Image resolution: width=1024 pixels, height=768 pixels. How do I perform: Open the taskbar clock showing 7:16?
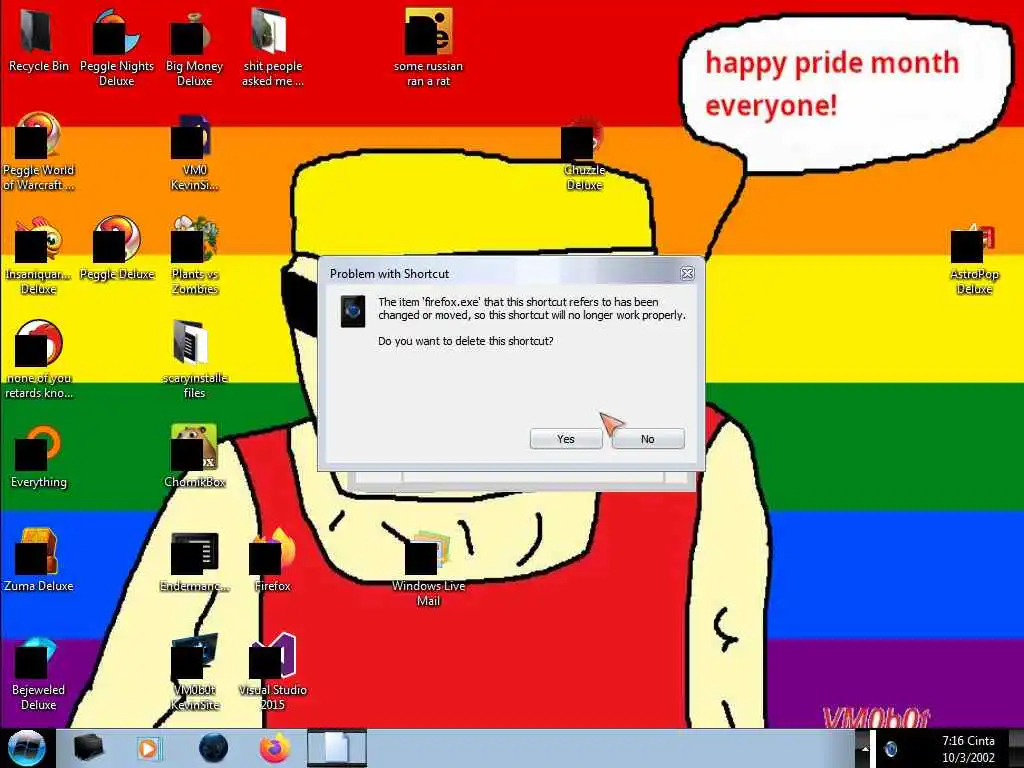(x=968, y=749)
